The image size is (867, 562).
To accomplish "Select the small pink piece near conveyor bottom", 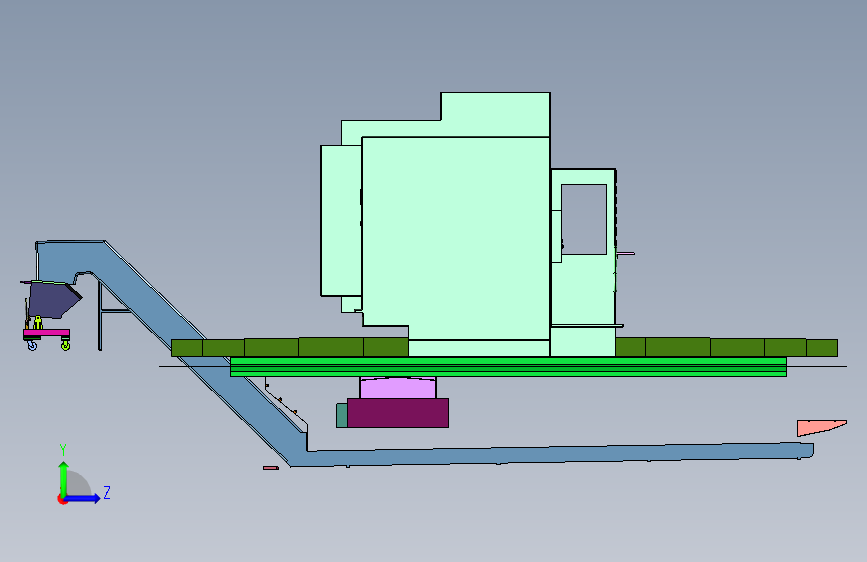I will point(271,468).
